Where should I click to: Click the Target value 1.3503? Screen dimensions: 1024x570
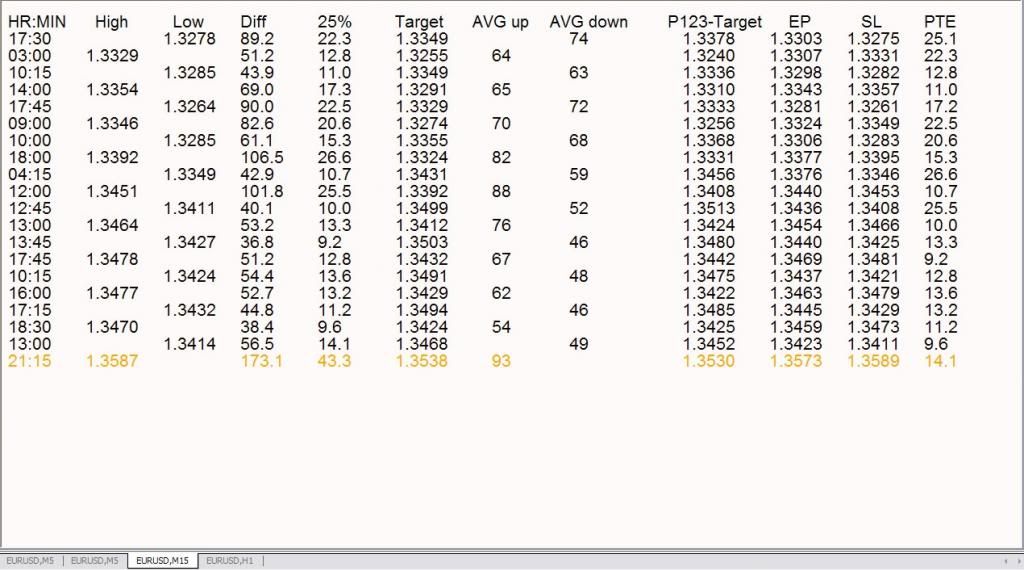pos(422,243)
